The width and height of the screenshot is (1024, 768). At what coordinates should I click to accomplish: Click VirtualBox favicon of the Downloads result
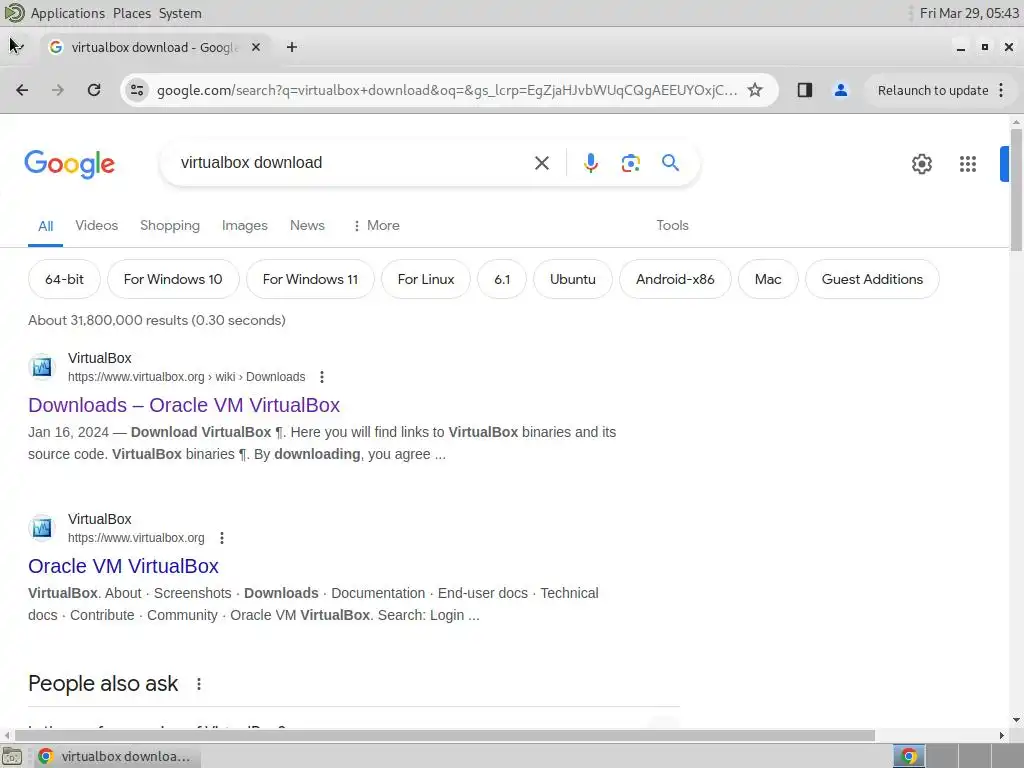pyautogui.click(x=42, y=367)
